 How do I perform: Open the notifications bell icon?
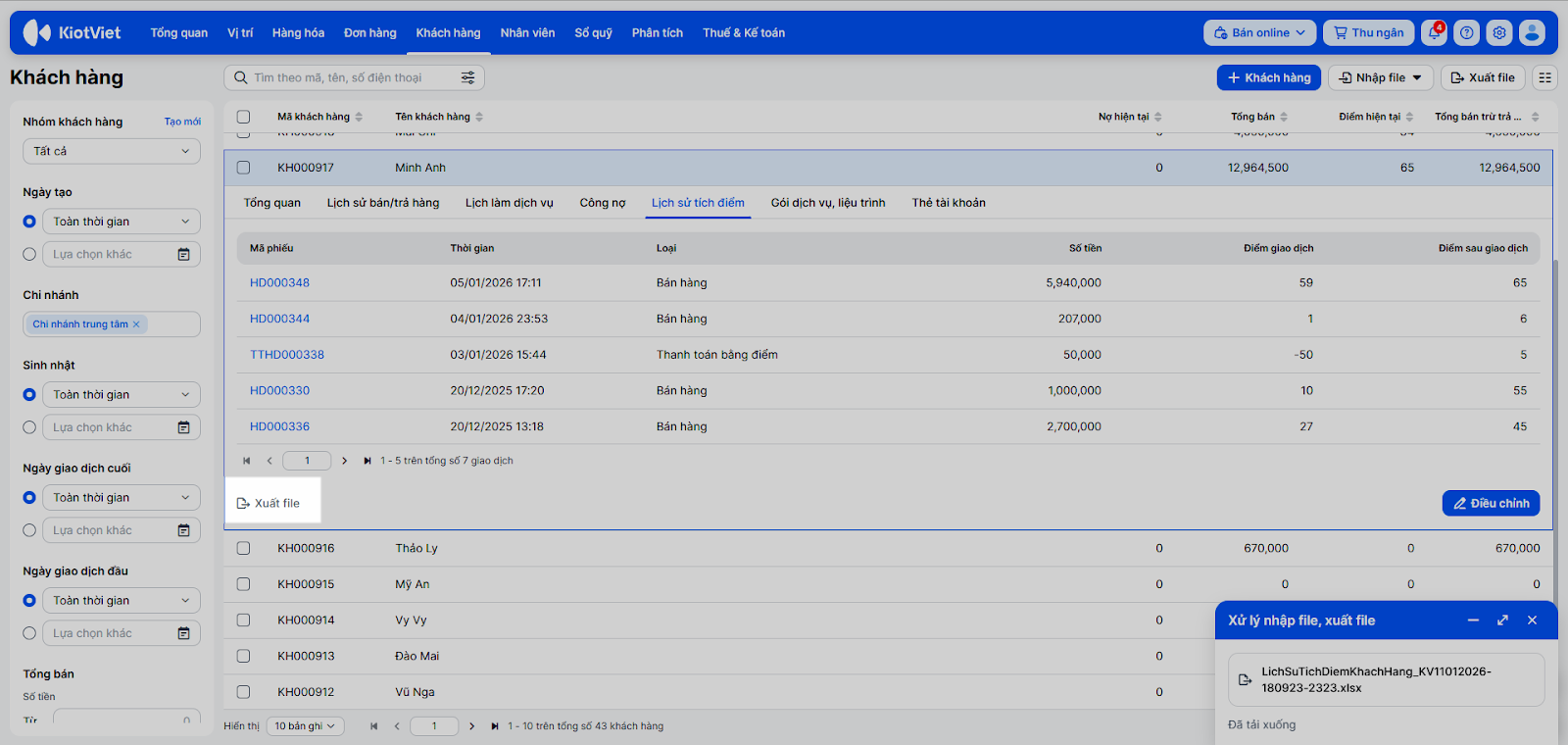[x=1434, y=32]
